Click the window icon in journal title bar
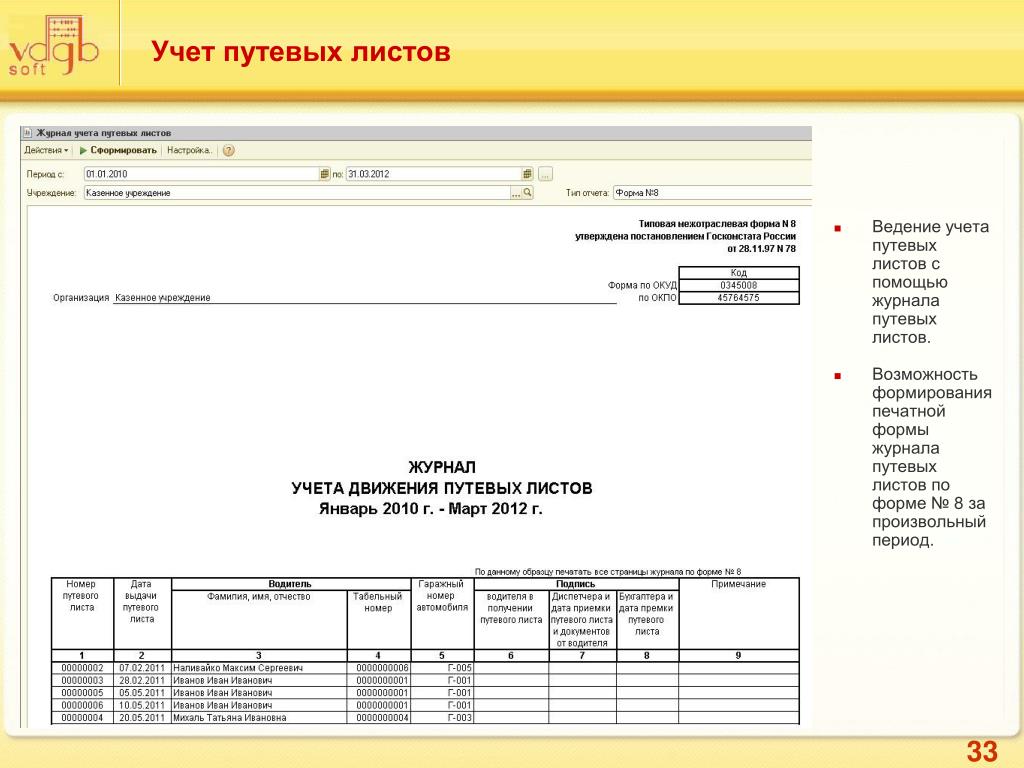 coord(27,133)
